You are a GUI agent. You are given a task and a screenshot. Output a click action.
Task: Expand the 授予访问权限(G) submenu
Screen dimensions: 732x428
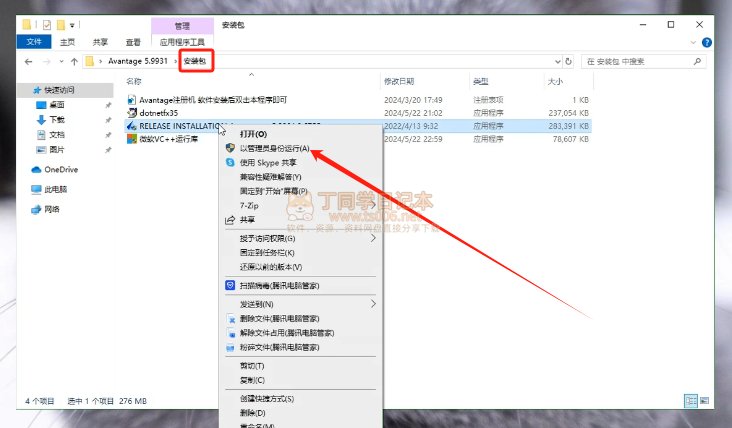(373, 238)
